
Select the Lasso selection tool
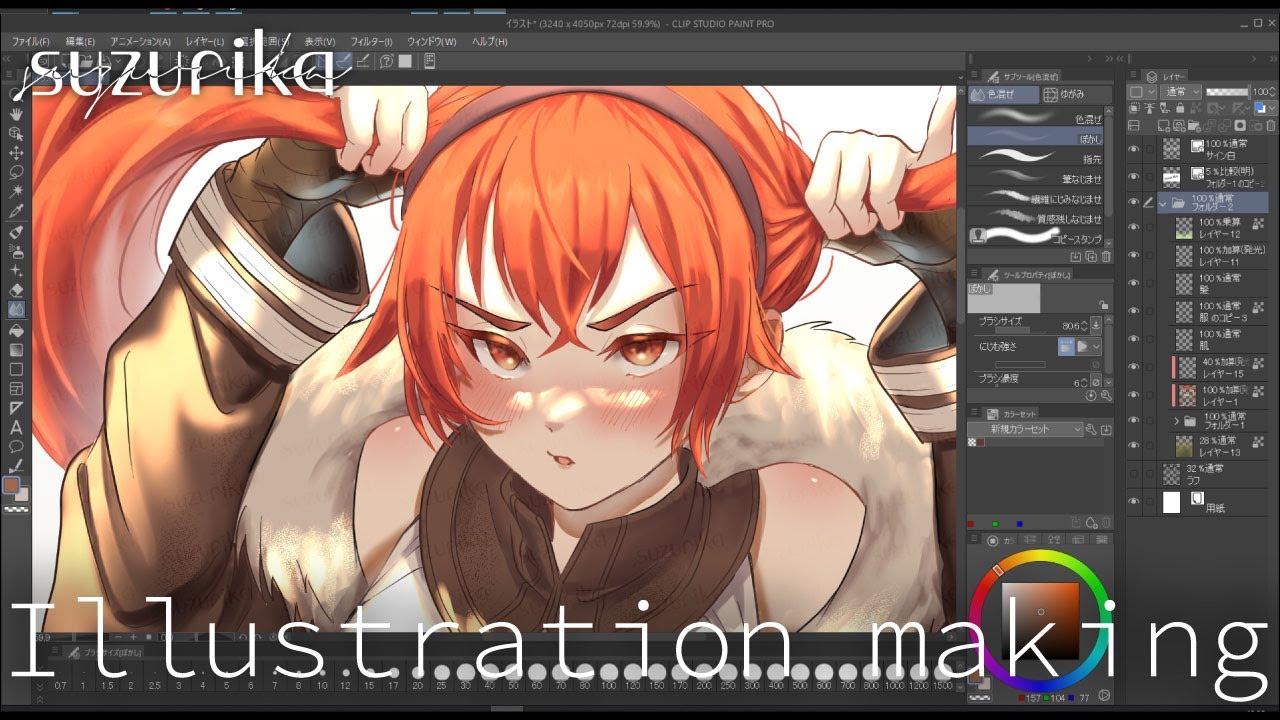click(x=16, y=172)
